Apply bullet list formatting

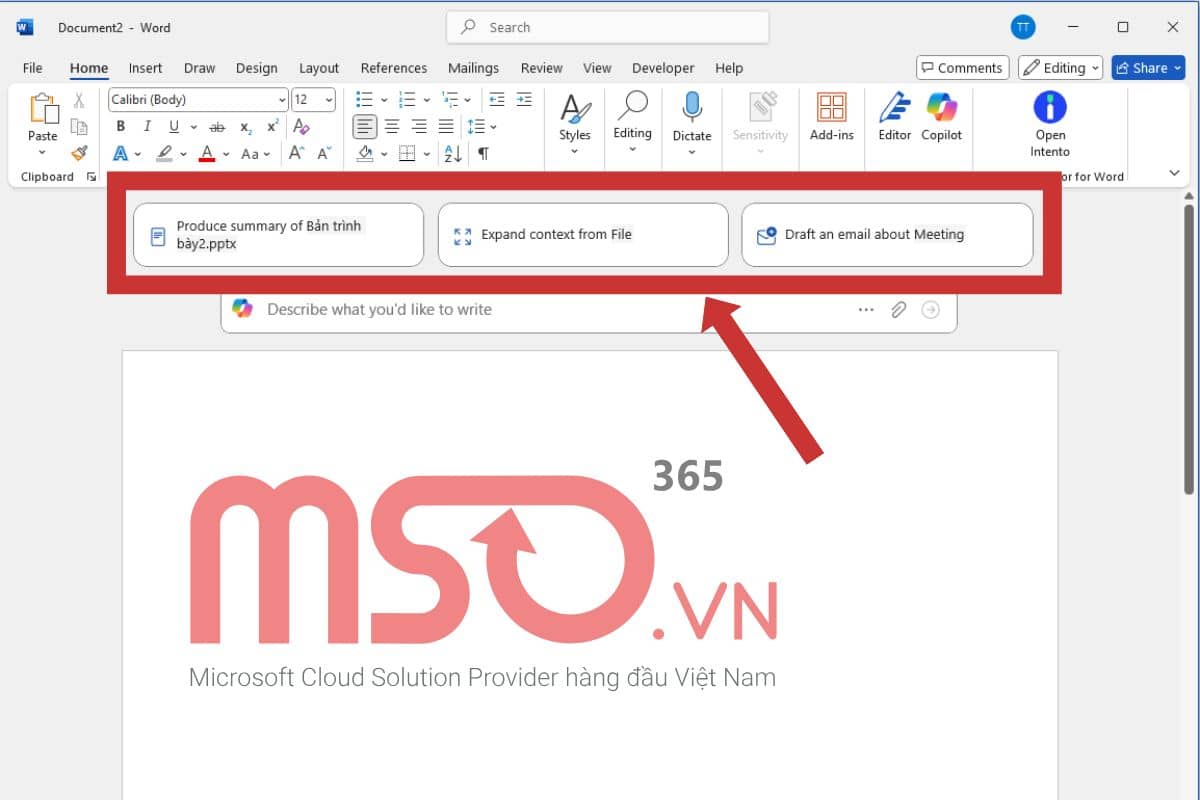[364, 100]
